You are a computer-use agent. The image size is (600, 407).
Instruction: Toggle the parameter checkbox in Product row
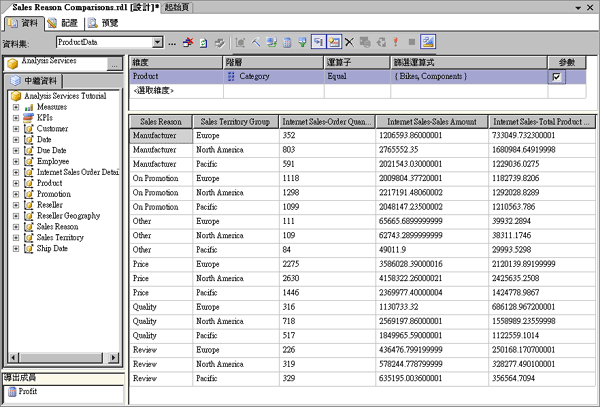(557, 77)
